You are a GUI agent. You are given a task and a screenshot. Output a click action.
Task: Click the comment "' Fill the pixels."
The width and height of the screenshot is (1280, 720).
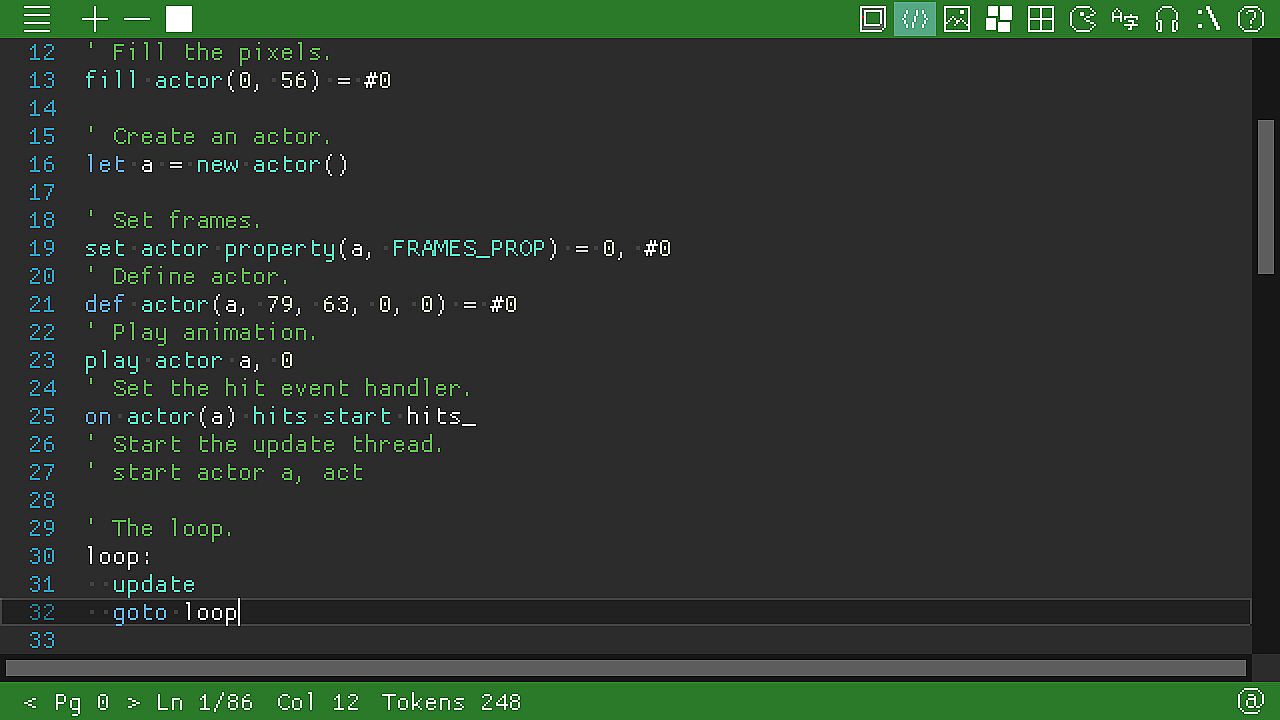pos(208,52)
